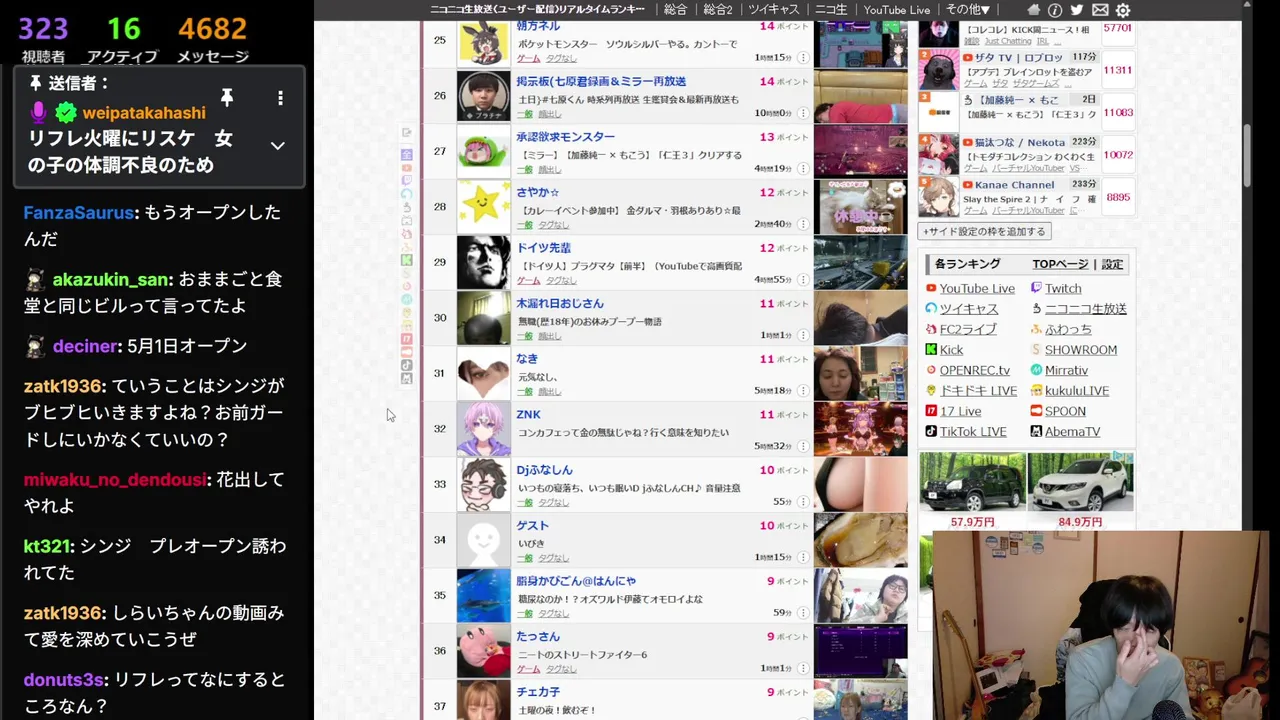Open the Twitter bird icon
The image size is (1280, 720).
click(x=1078, y=10)
